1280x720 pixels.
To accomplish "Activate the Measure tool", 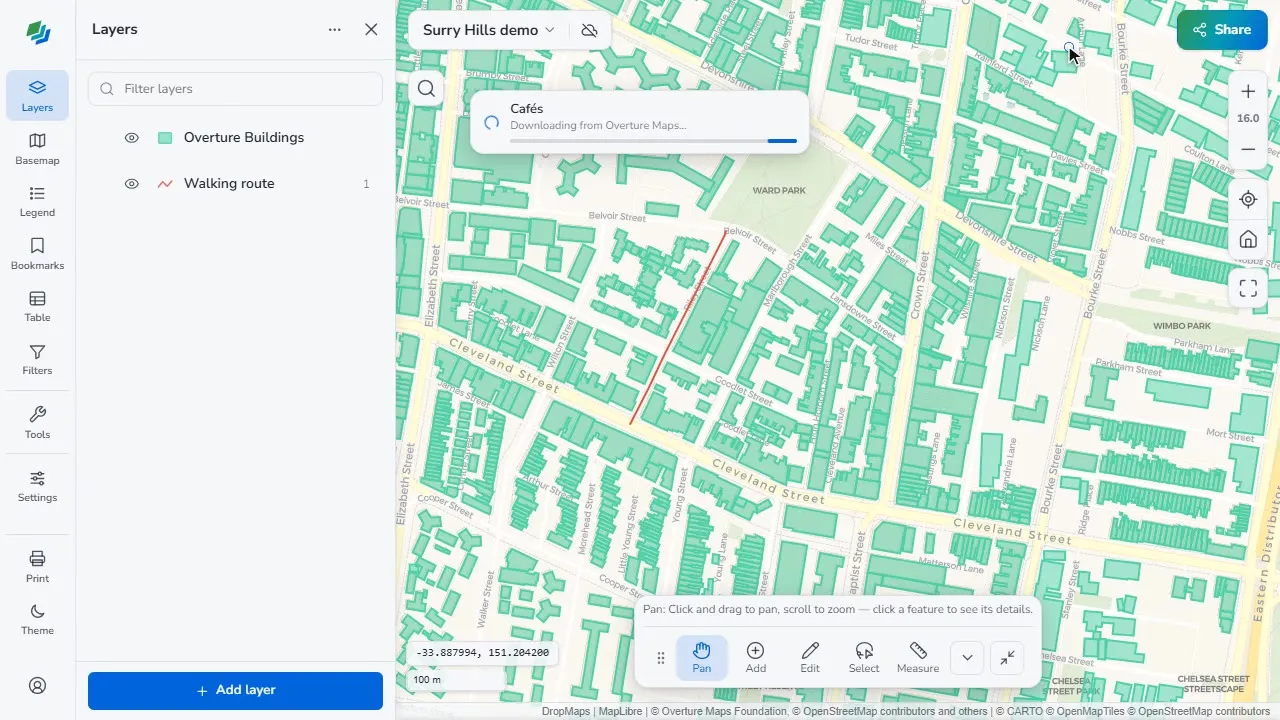I will click(918, 658).
